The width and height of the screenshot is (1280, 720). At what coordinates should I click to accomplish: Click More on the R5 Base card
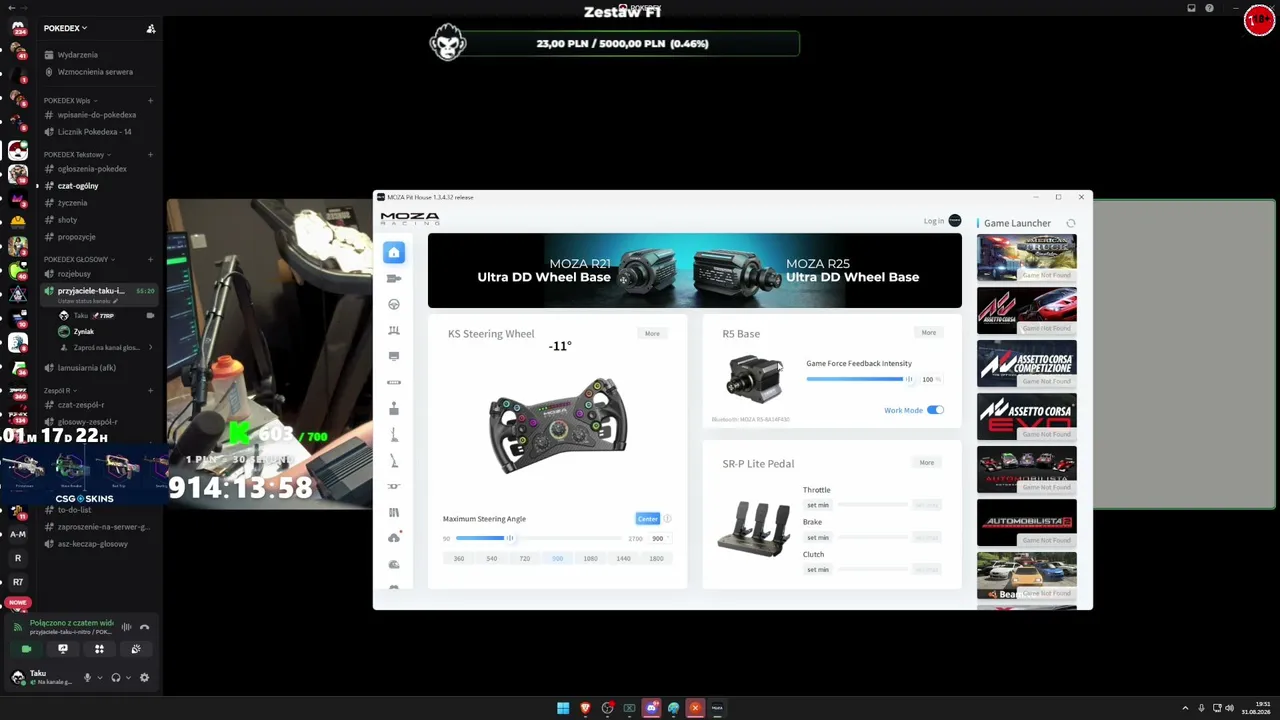929,332
